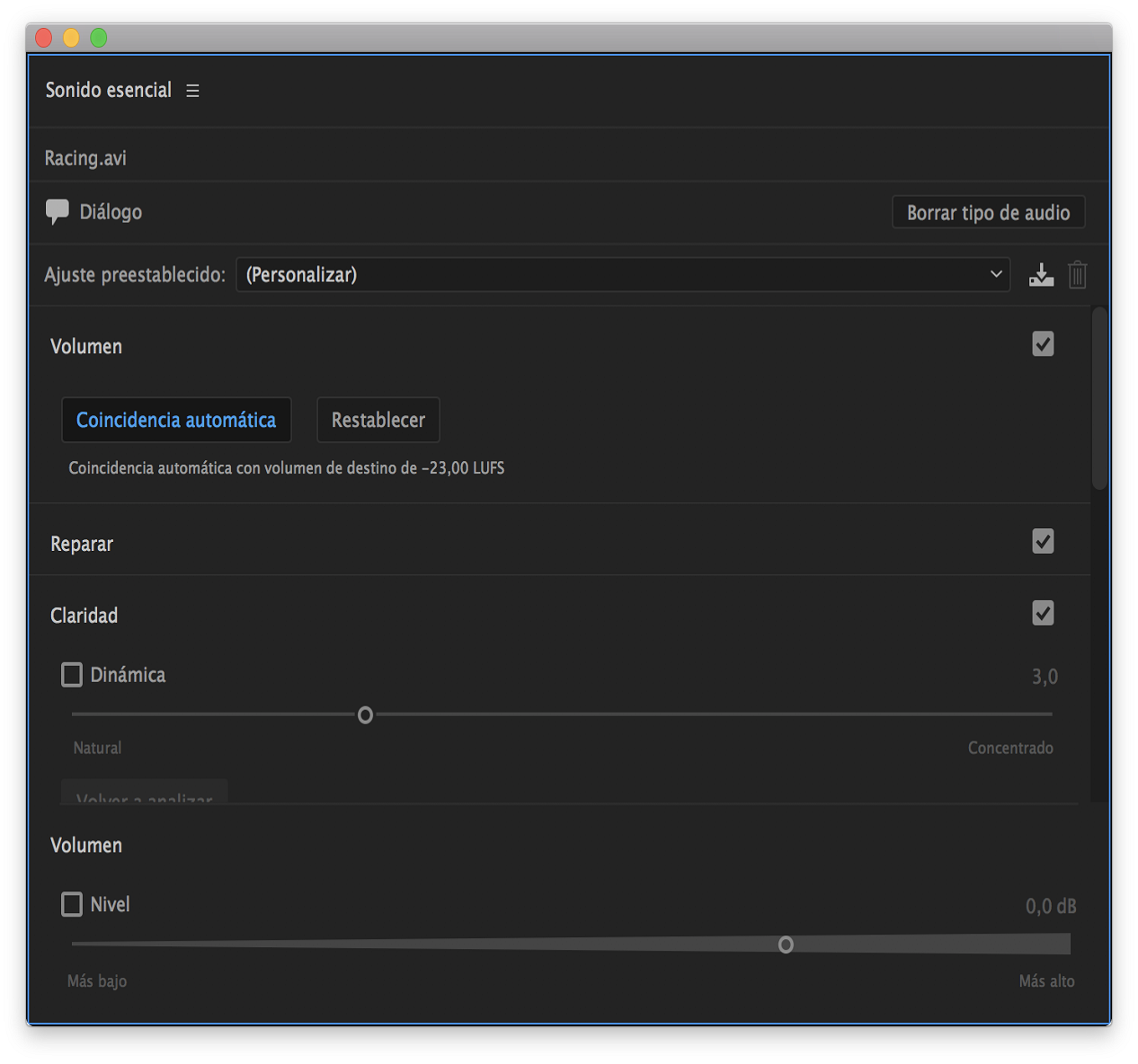Open the Ajuste preestablecido dropdown

(x=623, y=275)
